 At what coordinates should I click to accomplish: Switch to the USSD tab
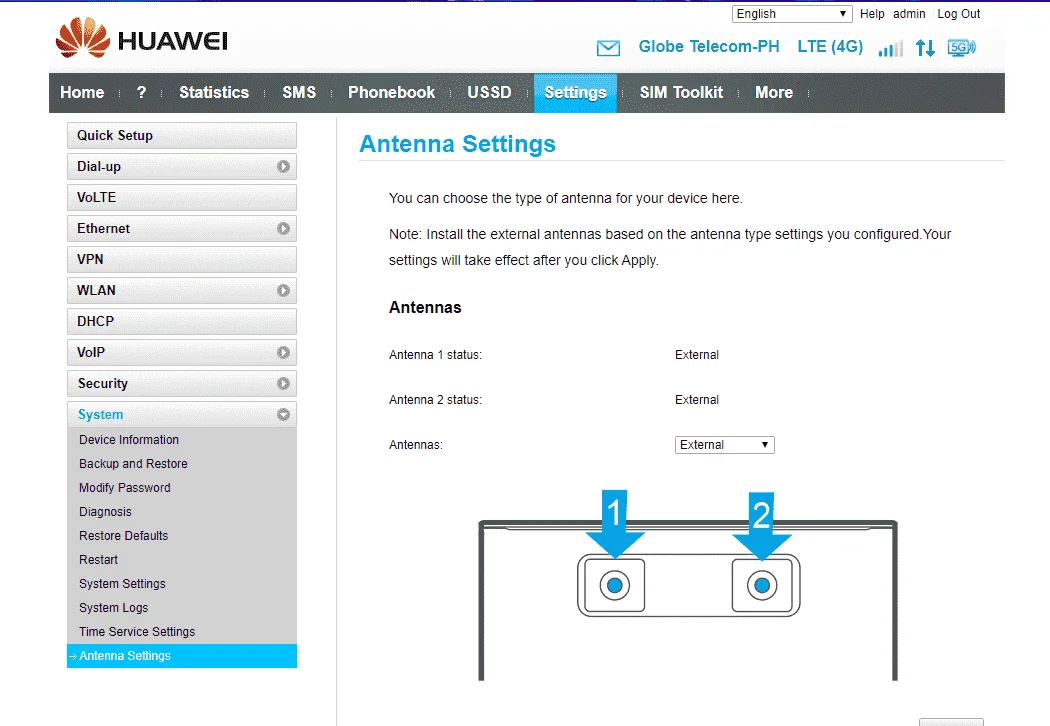(489, 92)
